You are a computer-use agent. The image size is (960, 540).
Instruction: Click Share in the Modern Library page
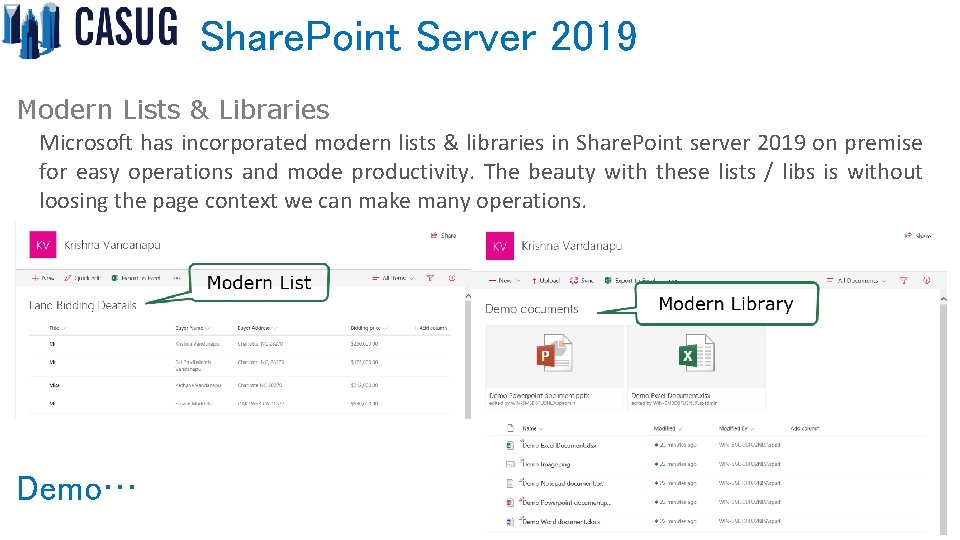pyautogui.click(x=918, y=235)
